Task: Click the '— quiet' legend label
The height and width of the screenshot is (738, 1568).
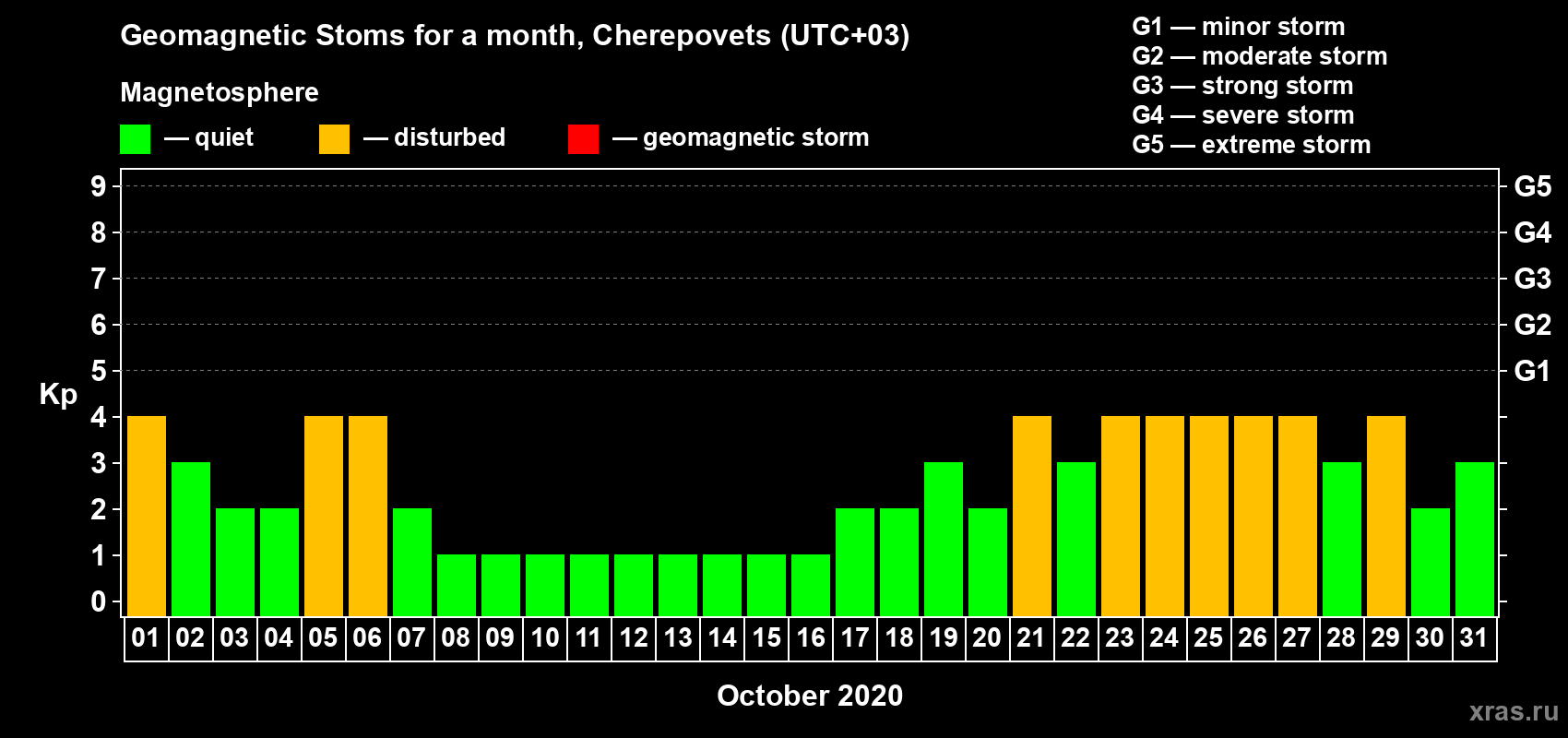Action: point(208,137)
